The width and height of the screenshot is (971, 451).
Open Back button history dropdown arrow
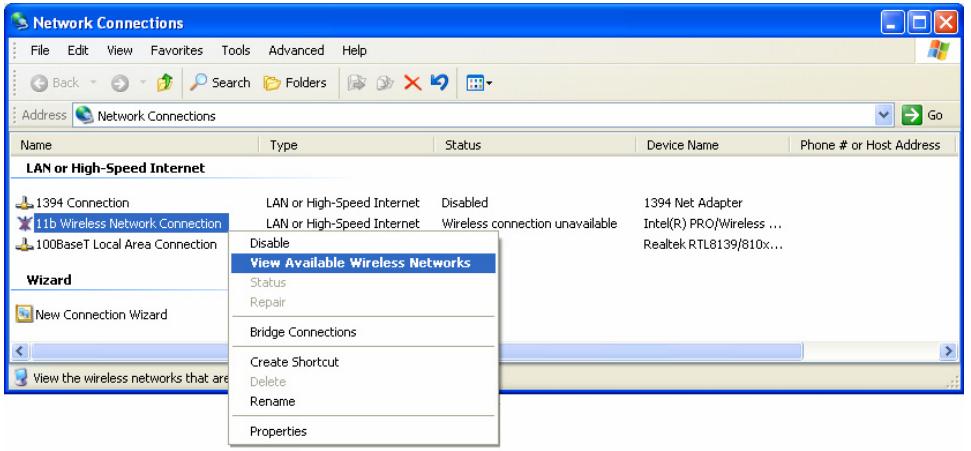(x=94, y=82)
